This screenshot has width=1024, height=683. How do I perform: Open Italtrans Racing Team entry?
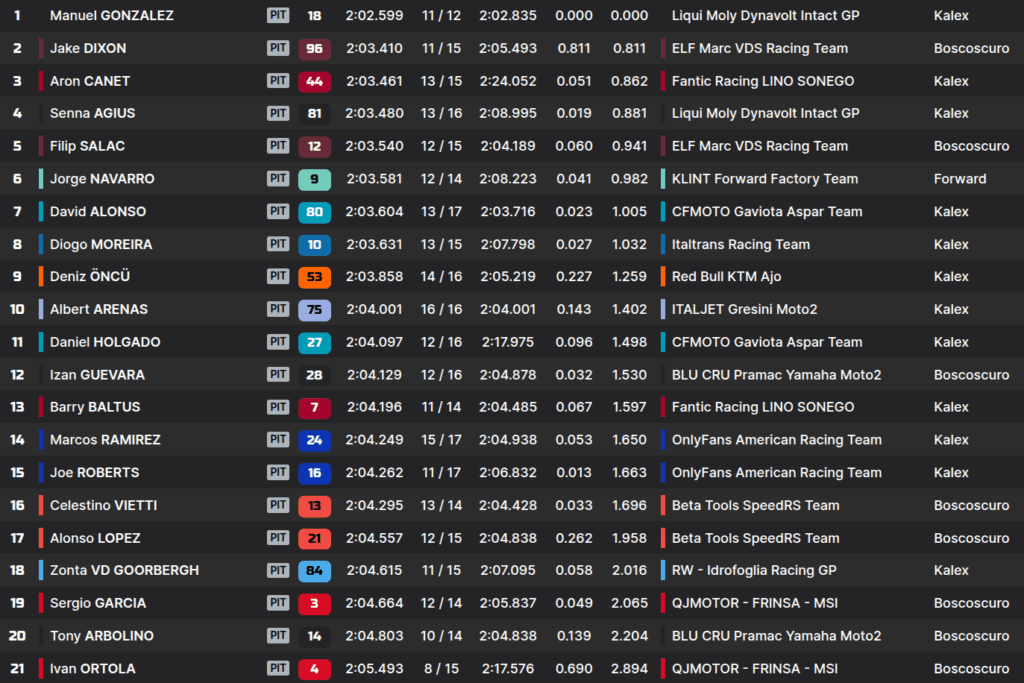coord(740,245)
